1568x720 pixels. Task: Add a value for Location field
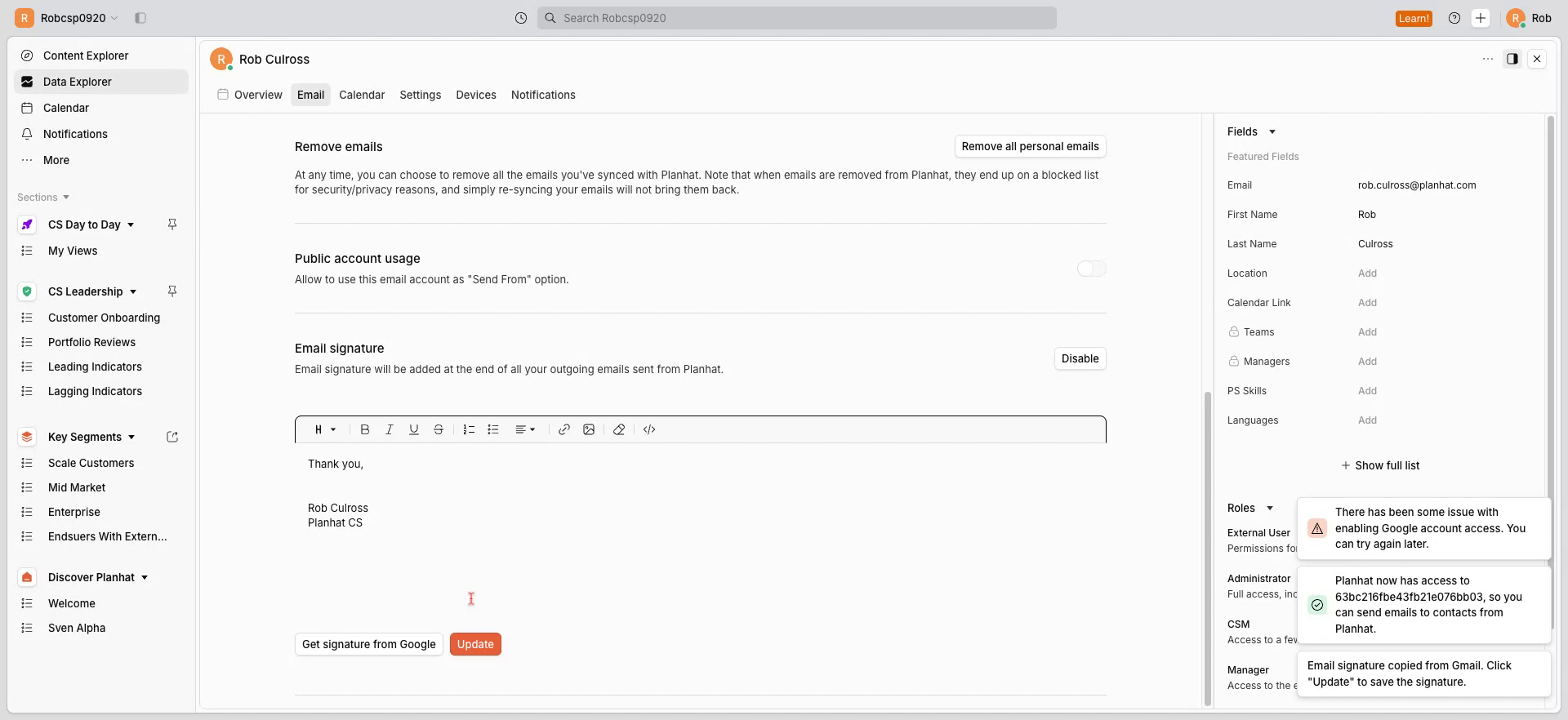(x=1367, y=273)
